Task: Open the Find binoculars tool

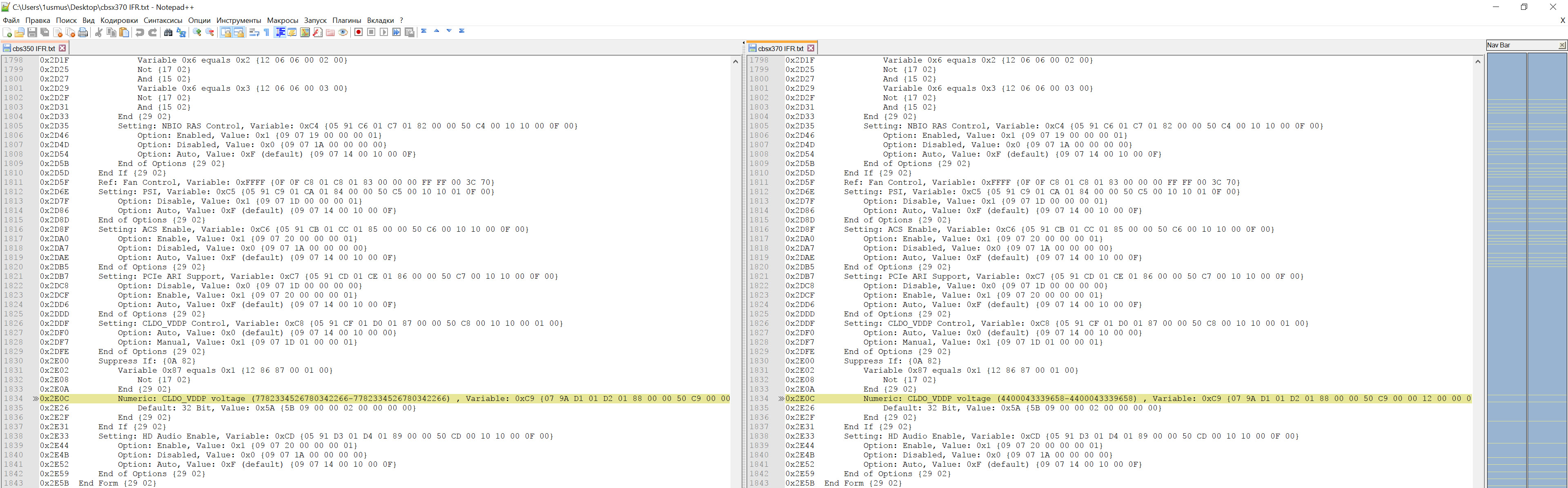Action: tap(168, 32)
